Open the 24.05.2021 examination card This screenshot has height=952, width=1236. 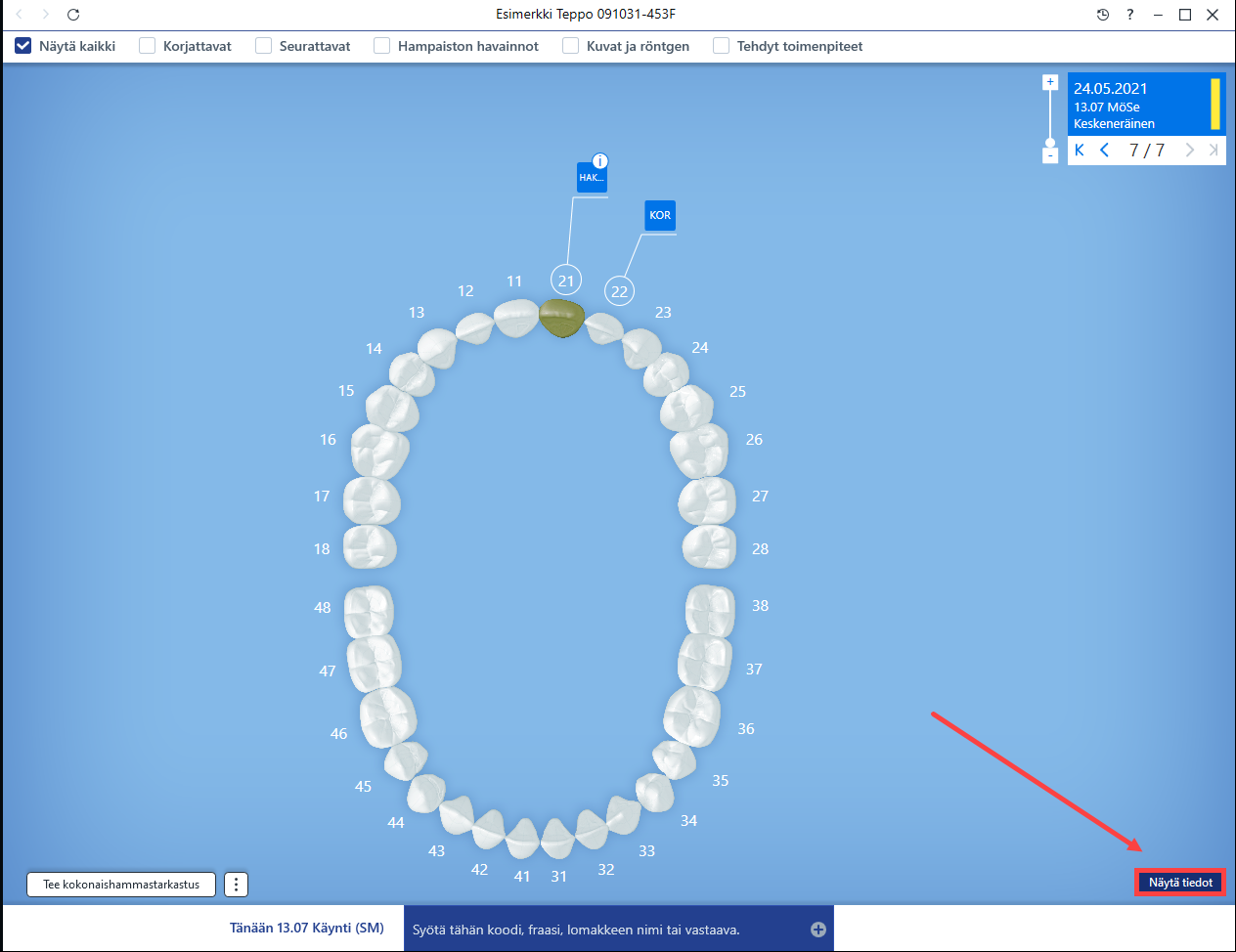tap(1146, 105)
